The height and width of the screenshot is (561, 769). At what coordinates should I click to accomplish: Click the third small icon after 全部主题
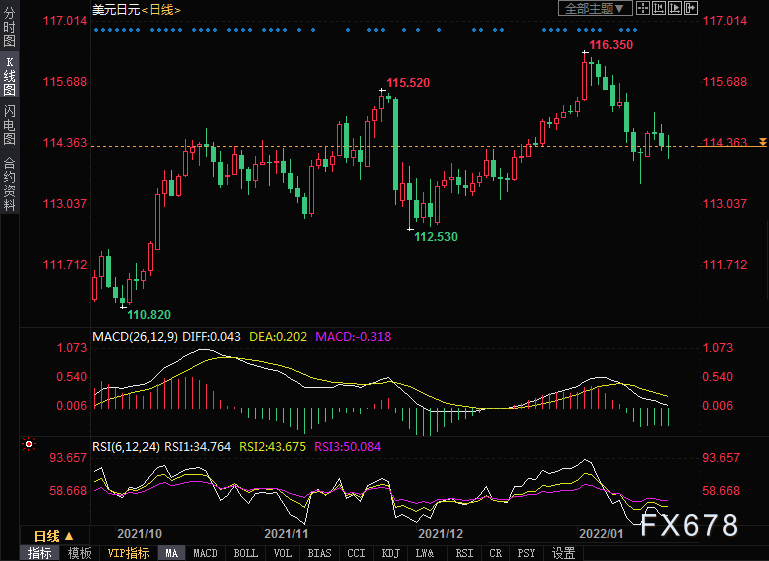673,8
